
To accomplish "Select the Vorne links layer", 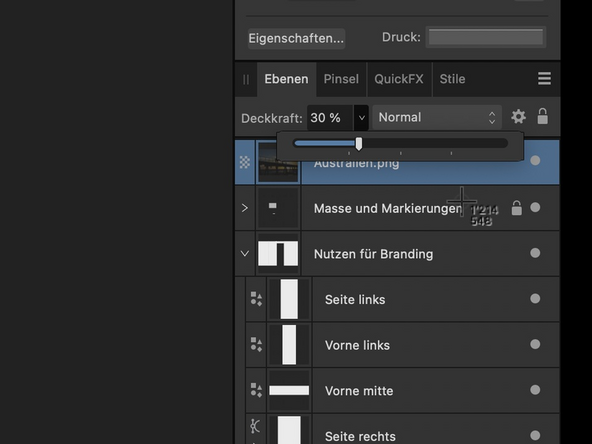I will [403, 345].
